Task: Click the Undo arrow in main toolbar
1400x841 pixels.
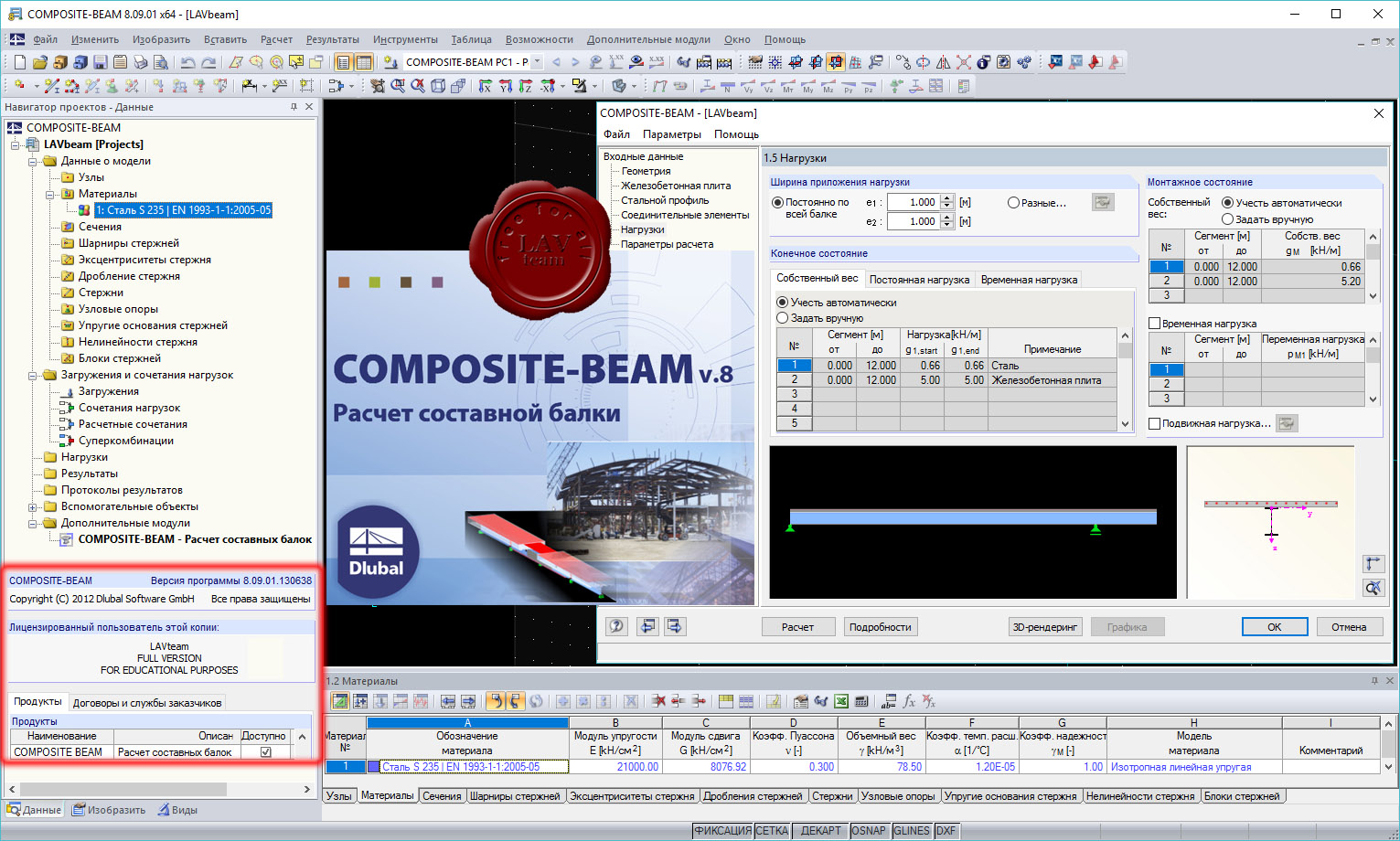Action: click(187, 62)
